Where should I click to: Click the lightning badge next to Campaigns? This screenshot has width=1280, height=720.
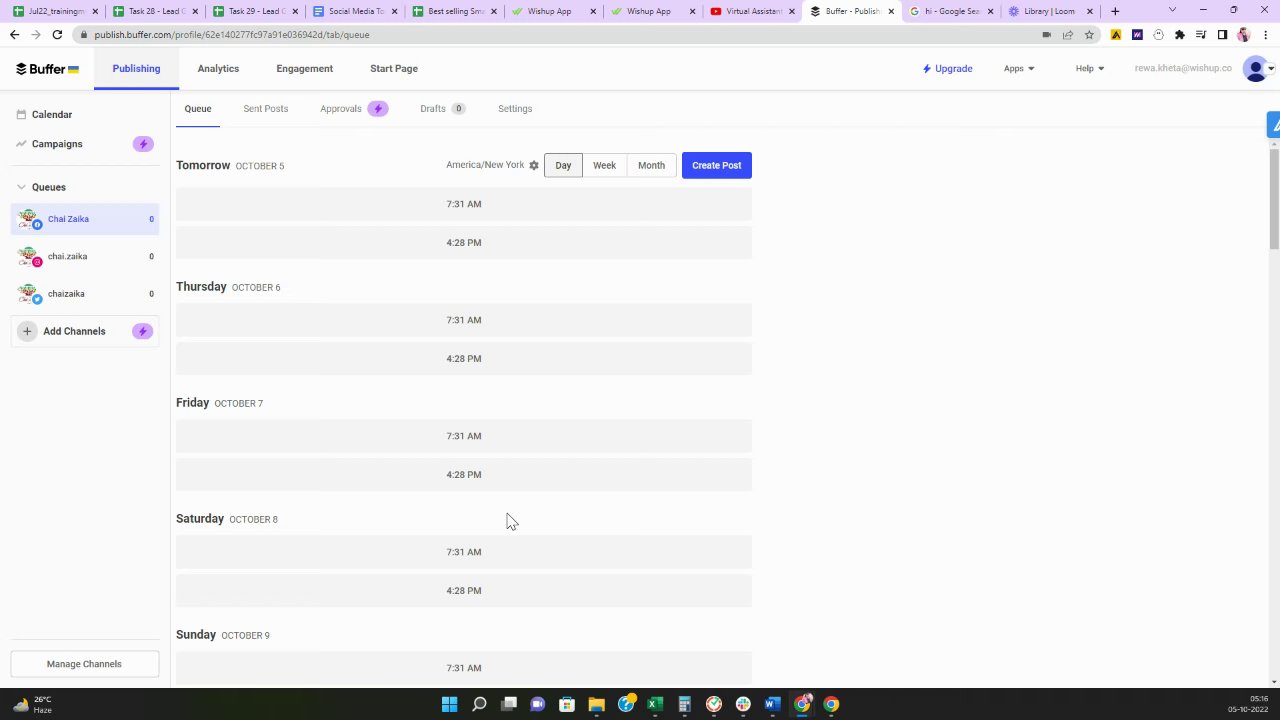click(143, 144)
